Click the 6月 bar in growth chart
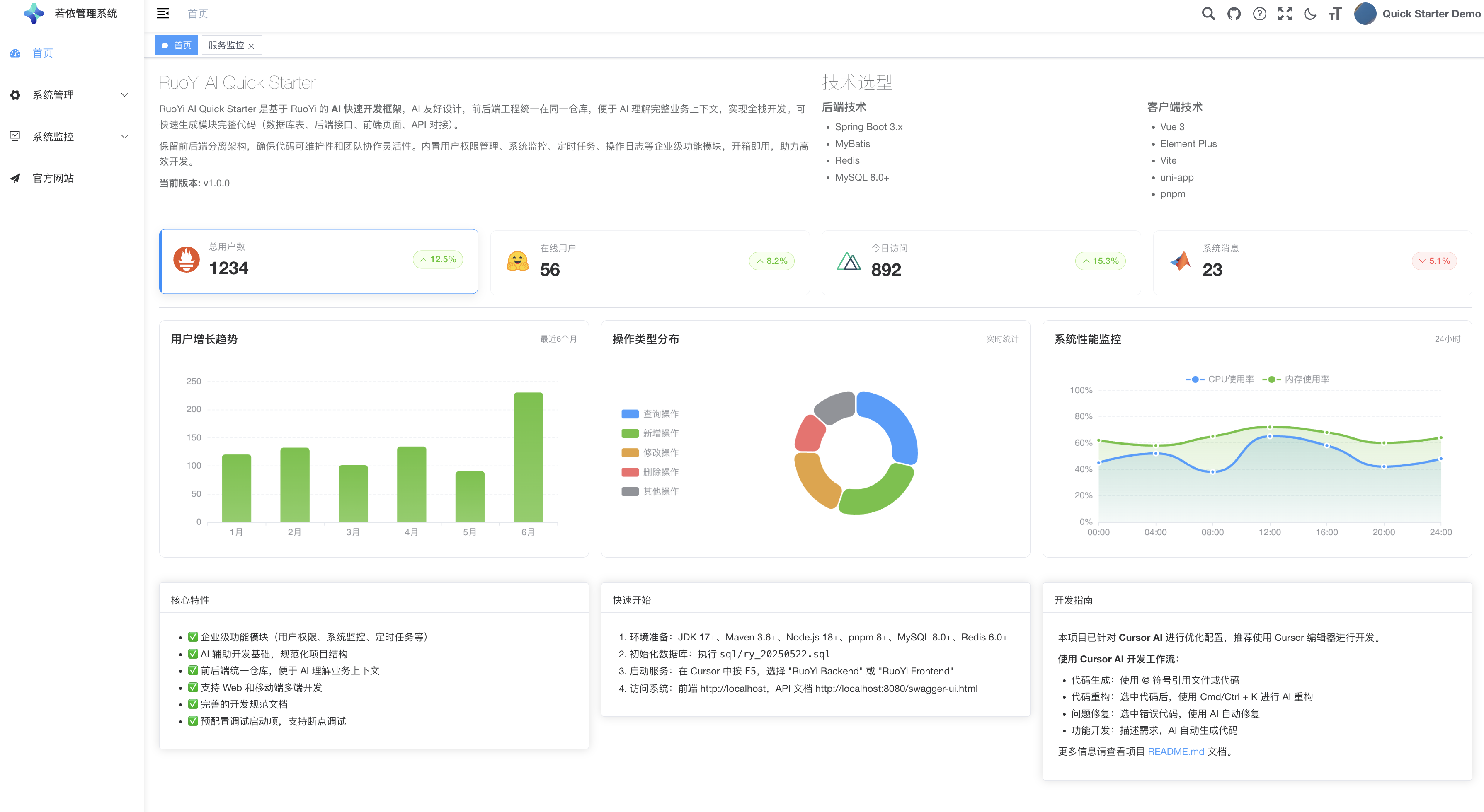 click(x=528, y=457)
